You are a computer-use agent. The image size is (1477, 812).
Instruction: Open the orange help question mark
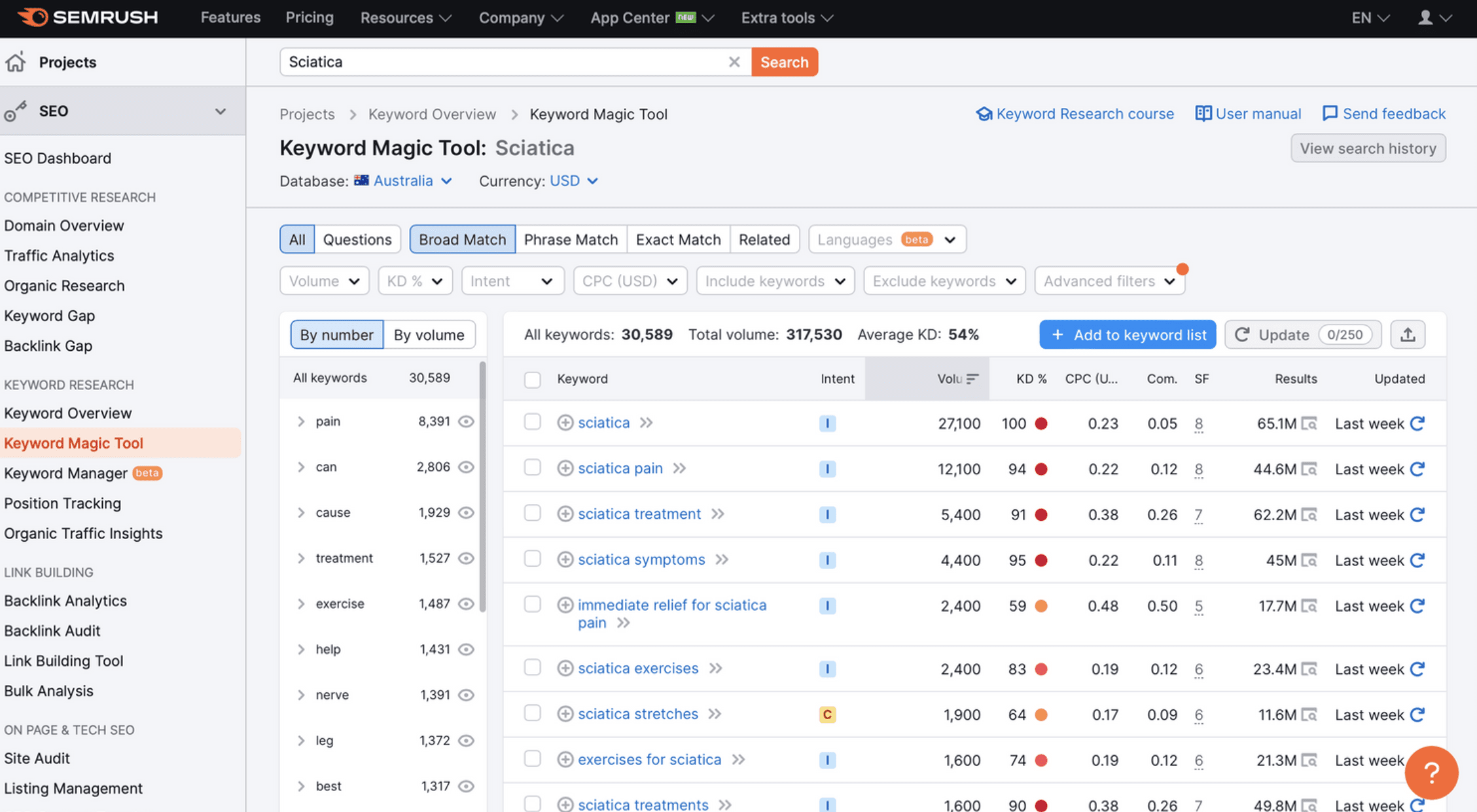pyautogui.click(x=1431, y=772)
